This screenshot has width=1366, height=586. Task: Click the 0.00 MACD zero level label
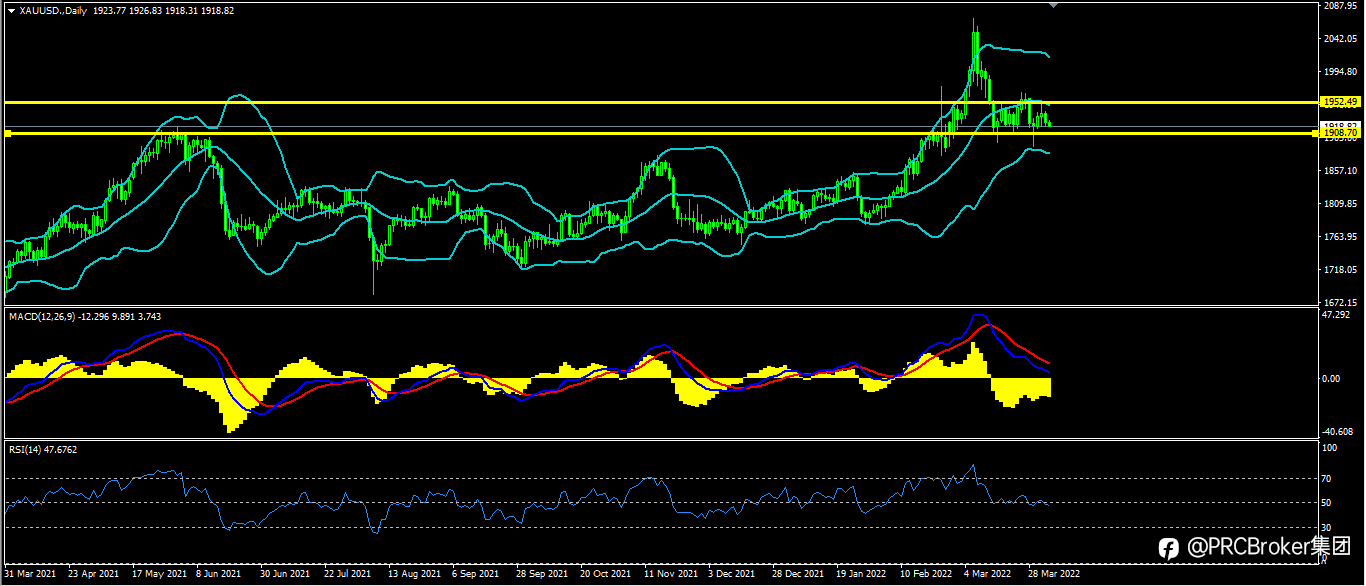point(1331,379)
